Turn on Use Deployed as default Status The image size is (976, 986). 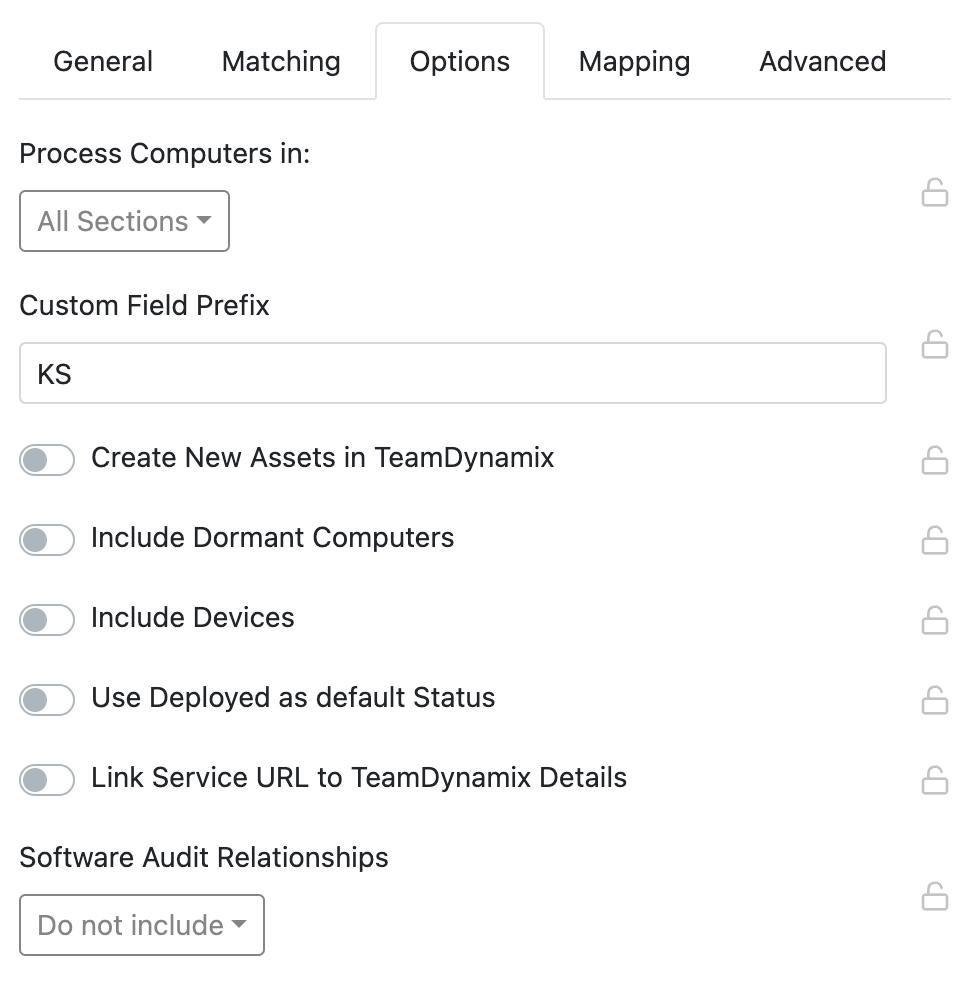[x=47, y=699]
